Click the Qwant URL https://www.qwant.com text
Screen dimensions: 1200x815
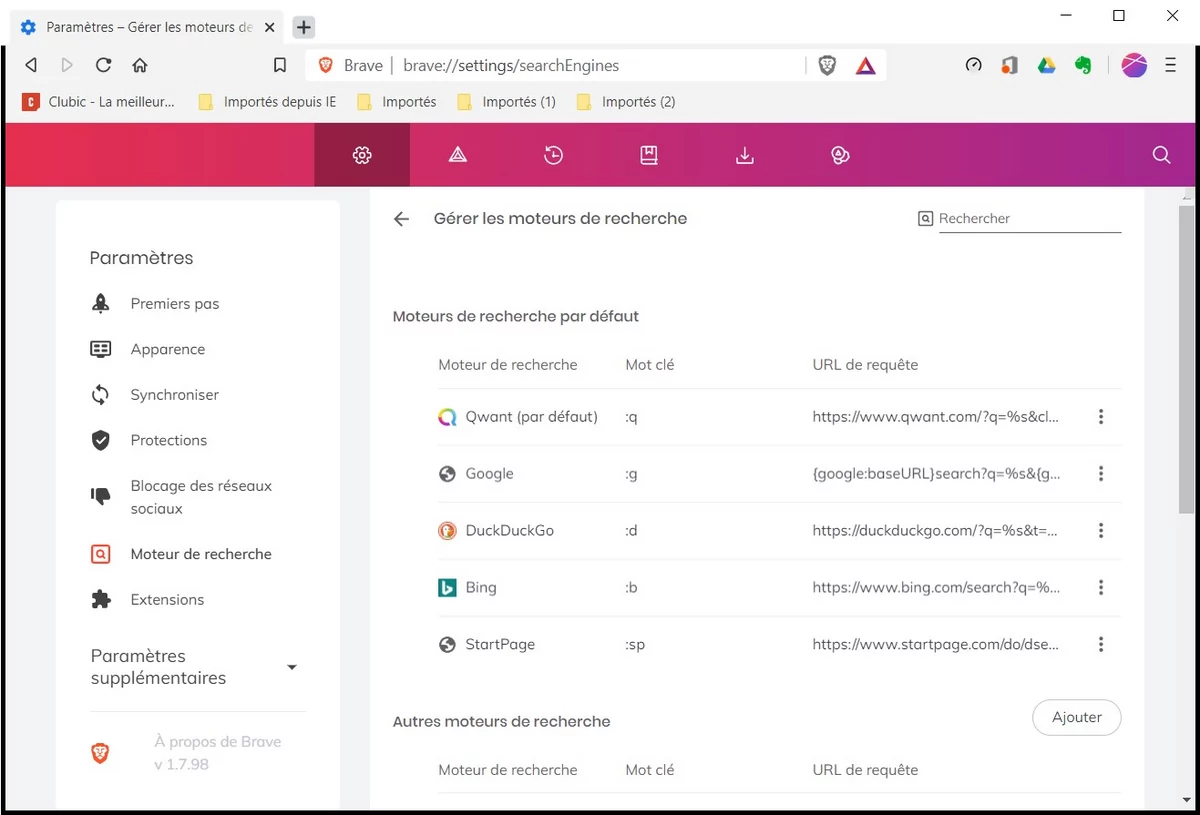click(x=935, y=417)
